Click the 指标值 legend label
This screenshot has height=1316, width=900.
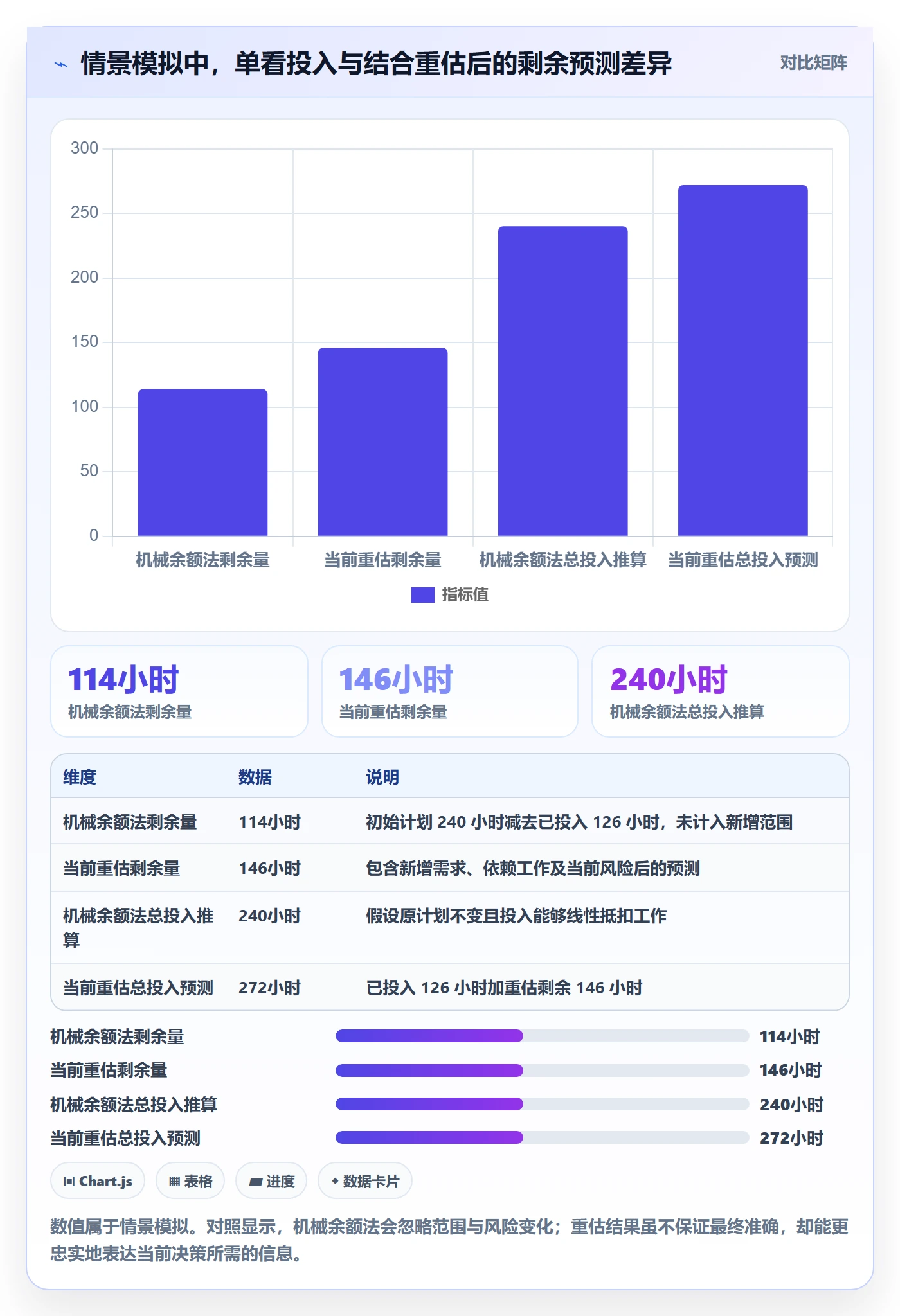(x=465, y=595)
